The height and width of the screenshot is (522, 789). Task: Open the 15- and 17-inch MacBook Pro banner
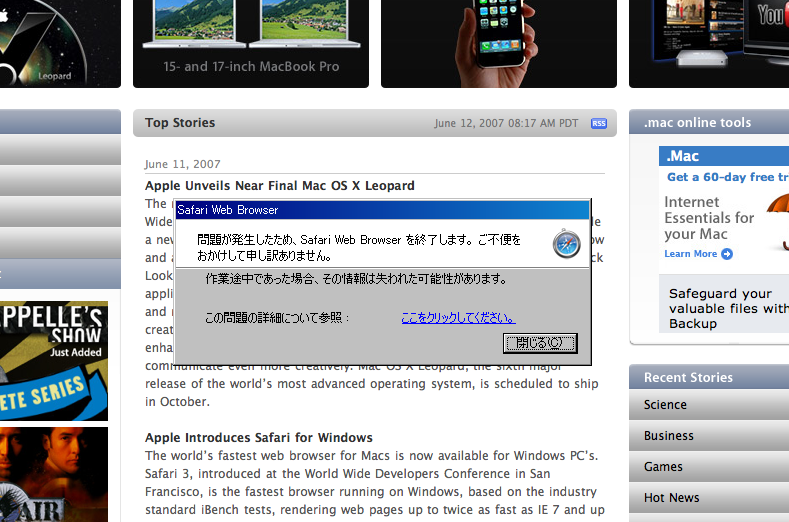pos(251,44)
